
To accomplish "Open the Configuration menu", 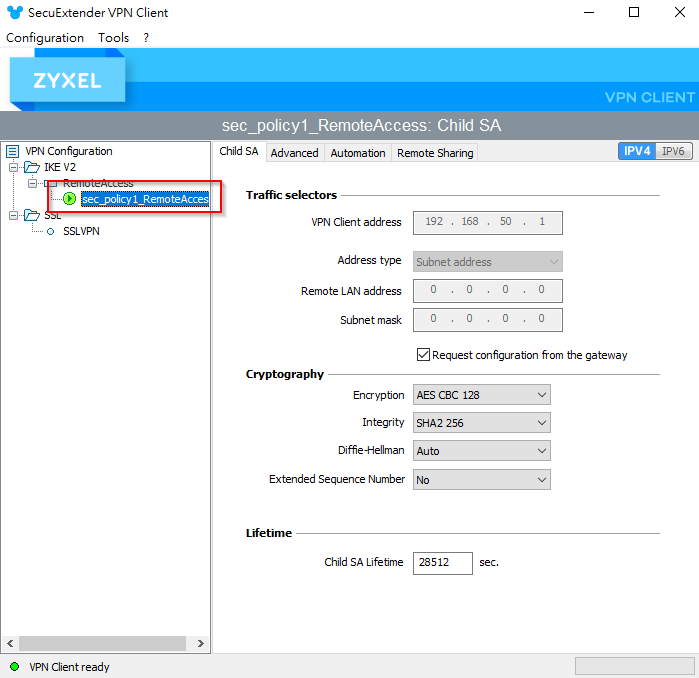I will click(x=45, y=38).
